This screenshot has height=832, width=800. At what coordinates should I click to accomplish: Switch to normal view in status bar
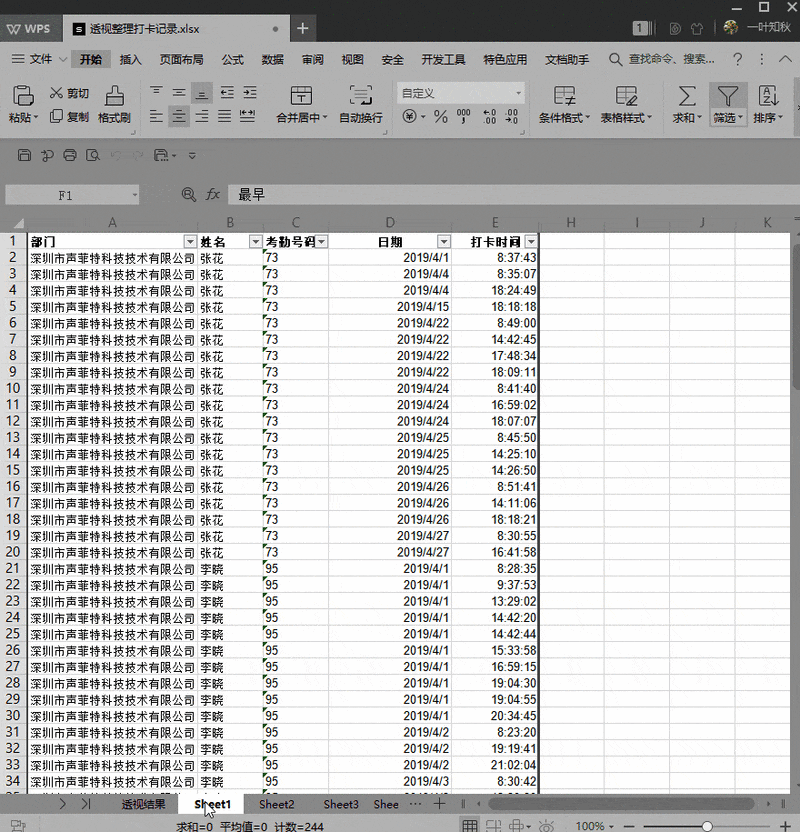(470, 825)
